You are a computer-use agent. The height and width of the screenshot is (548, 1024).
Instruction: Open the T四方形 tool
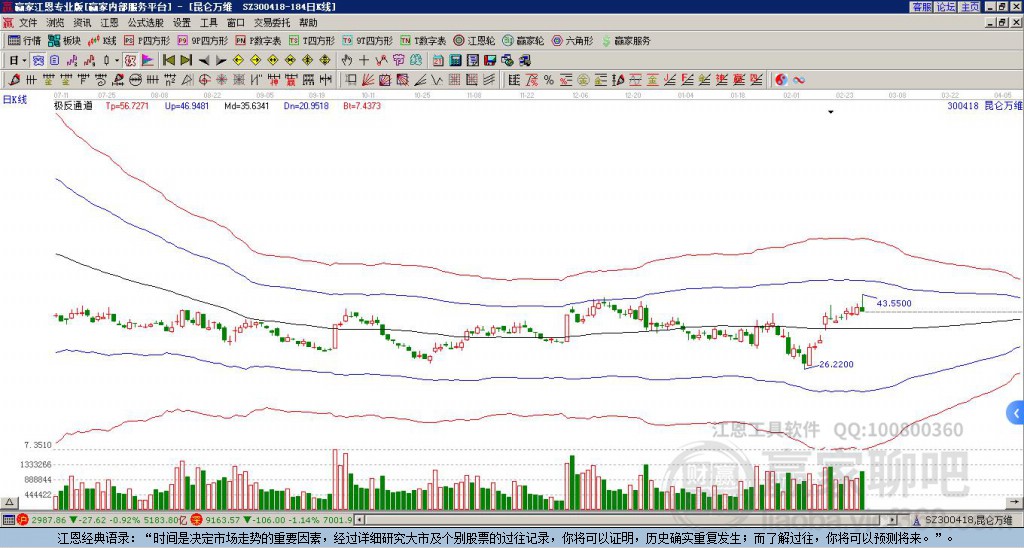coord(312,40)
